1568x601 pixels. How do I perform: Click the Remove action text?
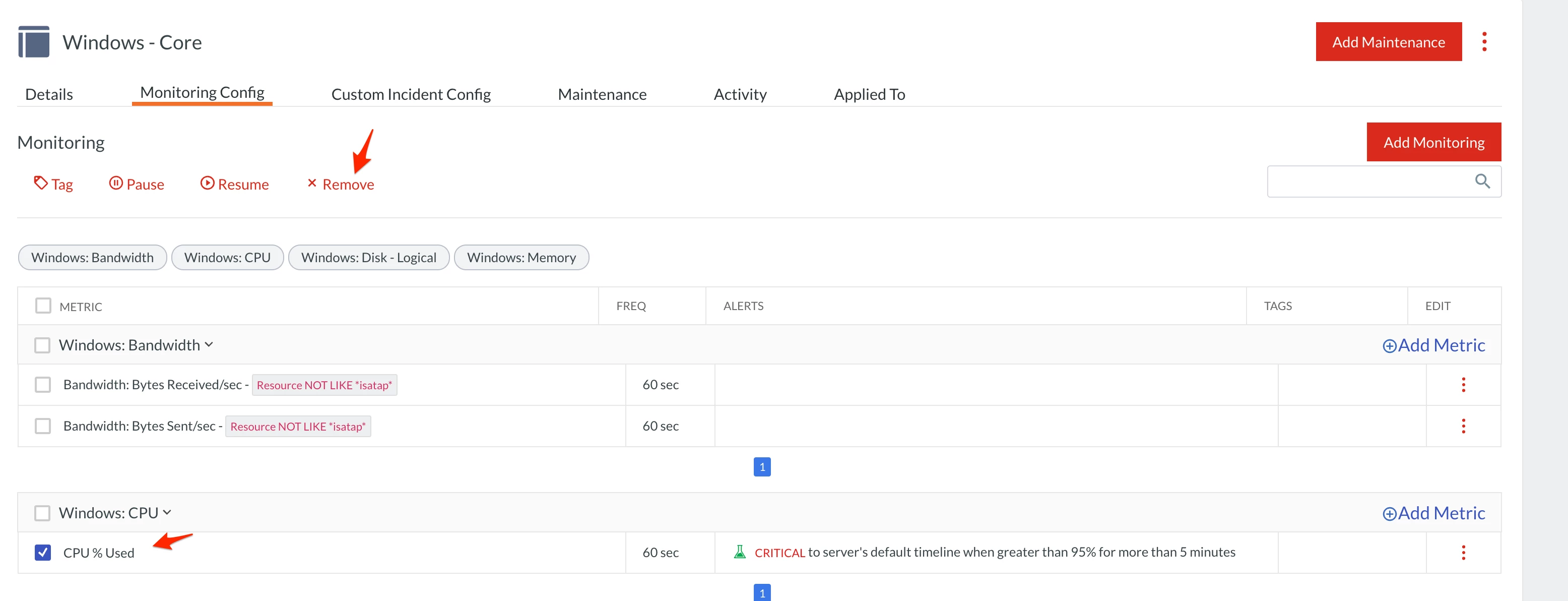(348, 184)
